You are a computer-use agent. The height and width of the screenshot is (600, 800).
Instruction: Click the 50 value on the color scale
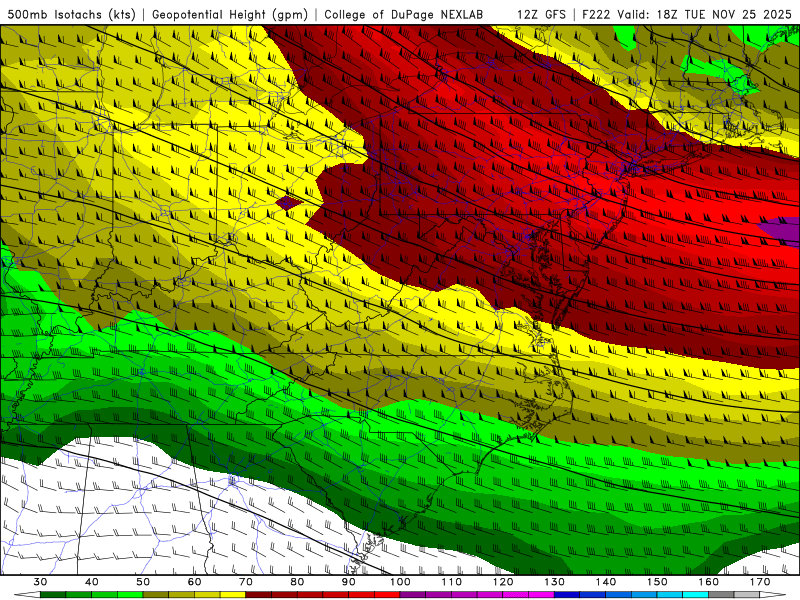[x=143, y=582]
